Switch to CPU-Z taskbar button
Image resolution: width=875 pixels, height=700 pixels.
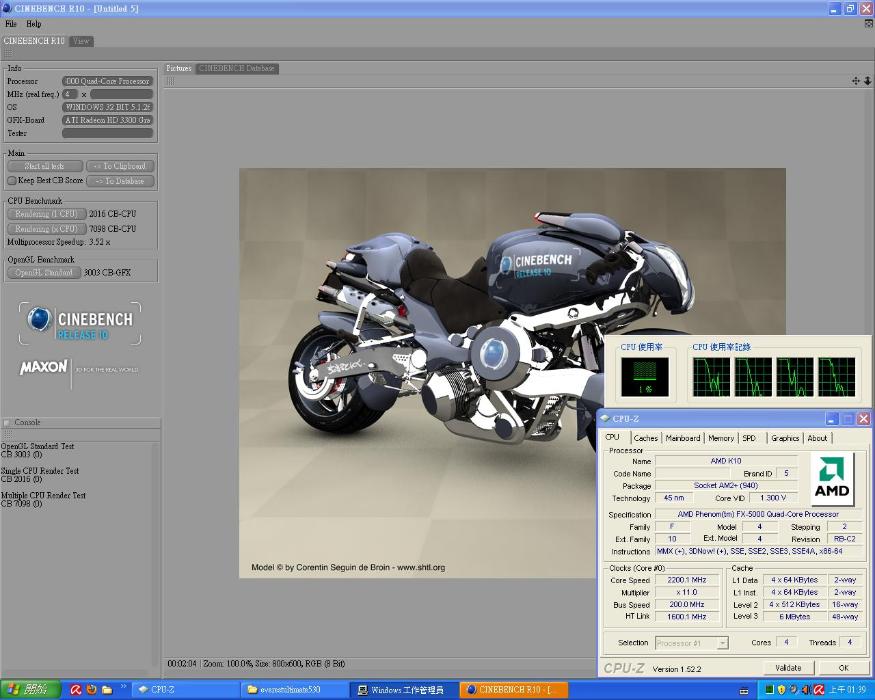pyautogui.click(x=186, y=690)
